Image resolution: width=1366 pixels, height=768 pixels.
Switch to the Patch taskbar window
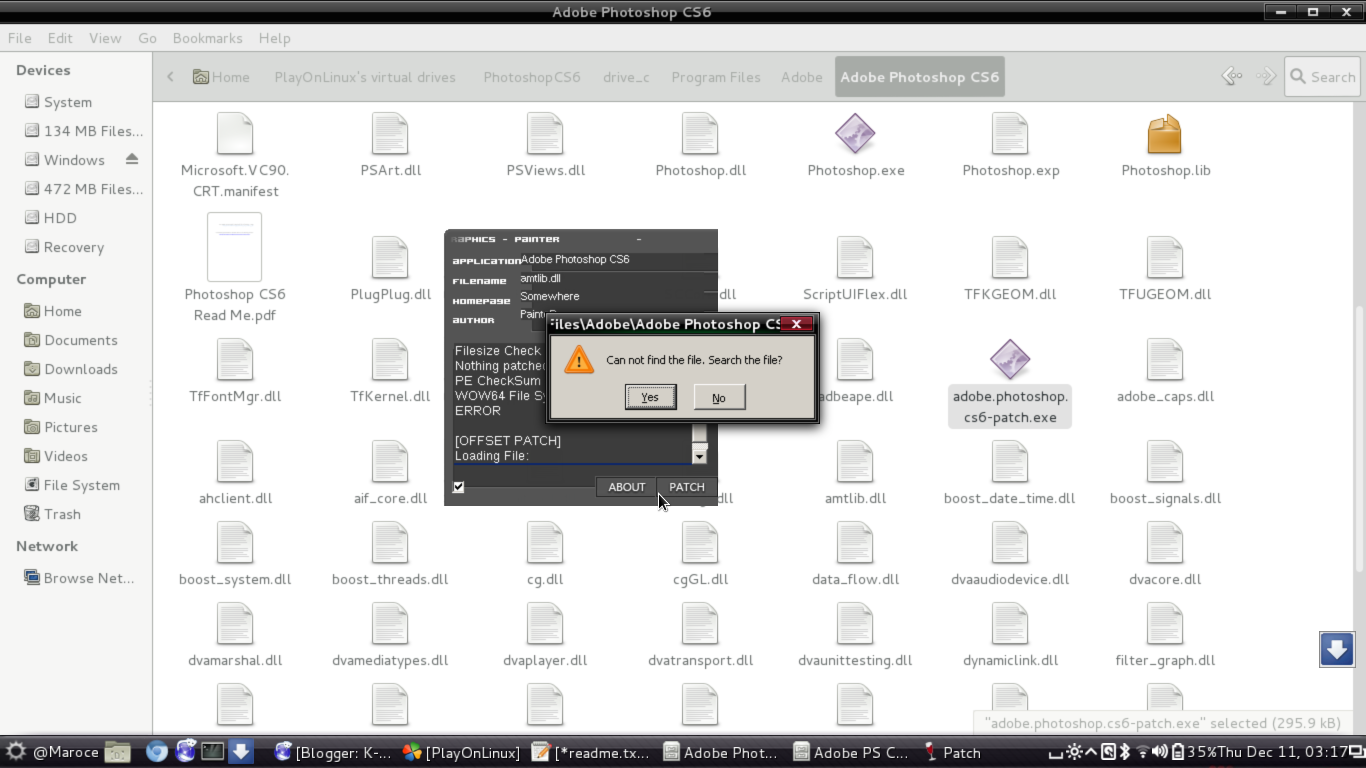click(x=952, y=752)
